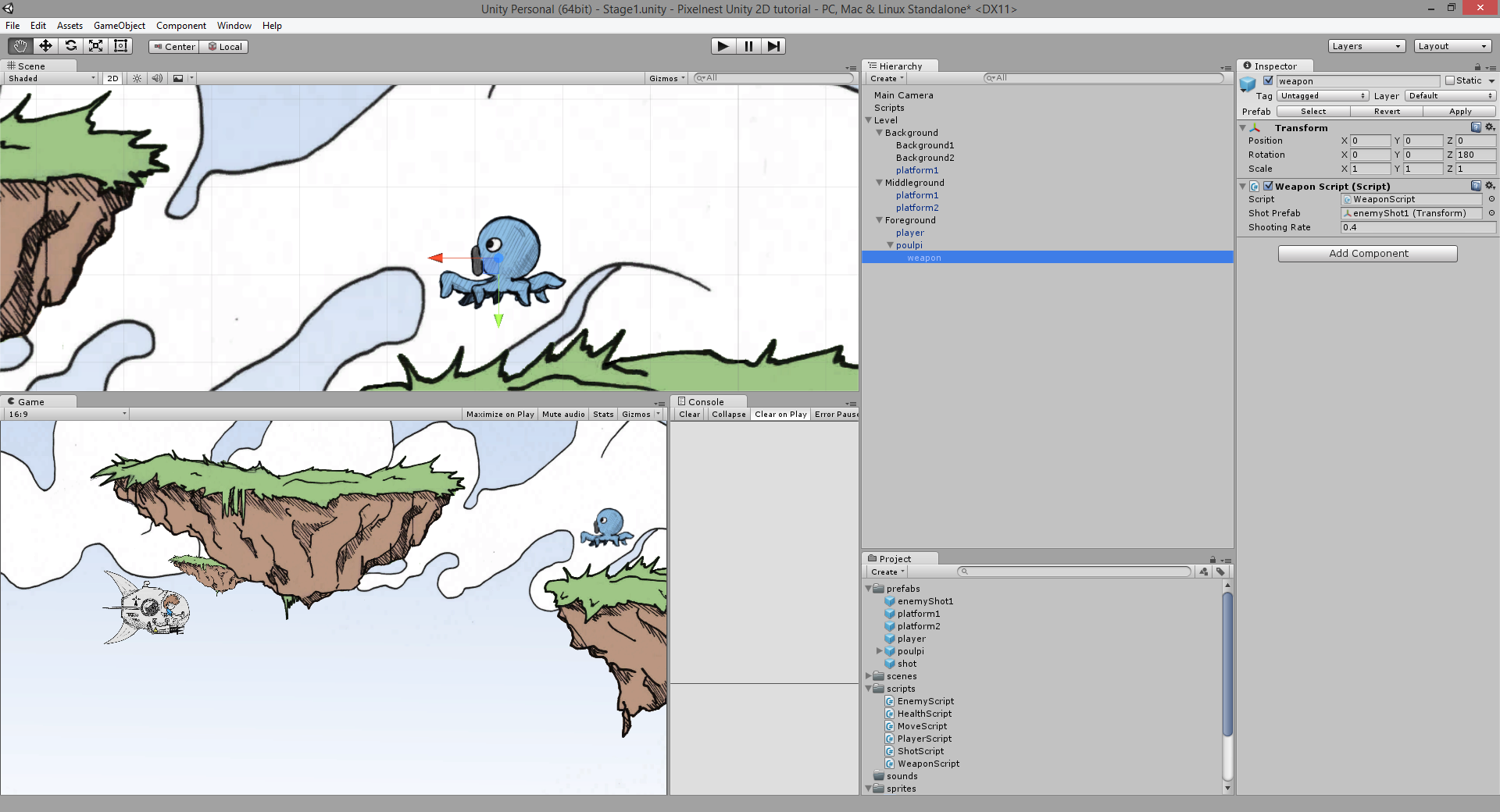Open the Scene Gizmos dropdown
The width and height of the screenshot is (1500, 812).
pos(666,78)
